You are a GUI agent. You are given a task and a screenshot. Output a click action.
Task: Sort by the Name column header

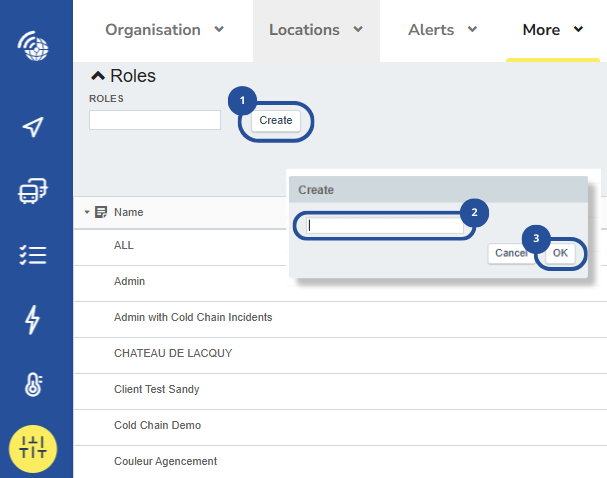[x=129, y=212]
